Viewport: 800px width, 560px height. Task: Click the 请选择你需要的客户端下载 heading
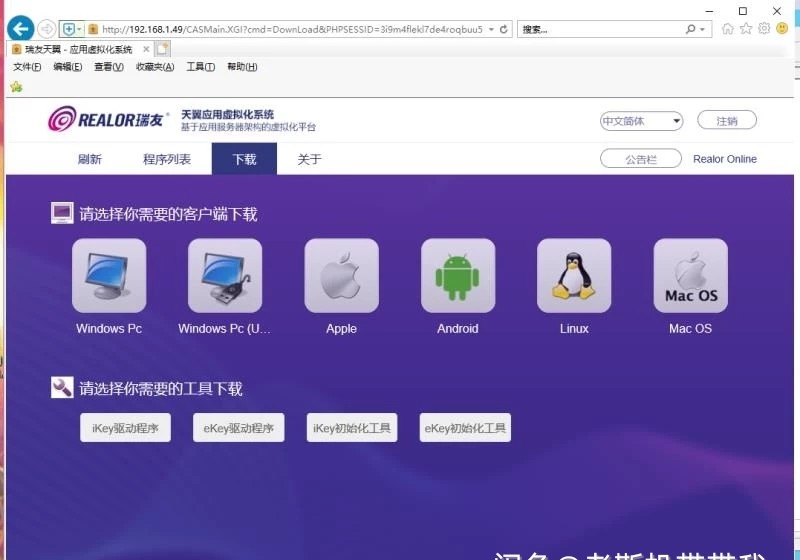click(168, 214)
